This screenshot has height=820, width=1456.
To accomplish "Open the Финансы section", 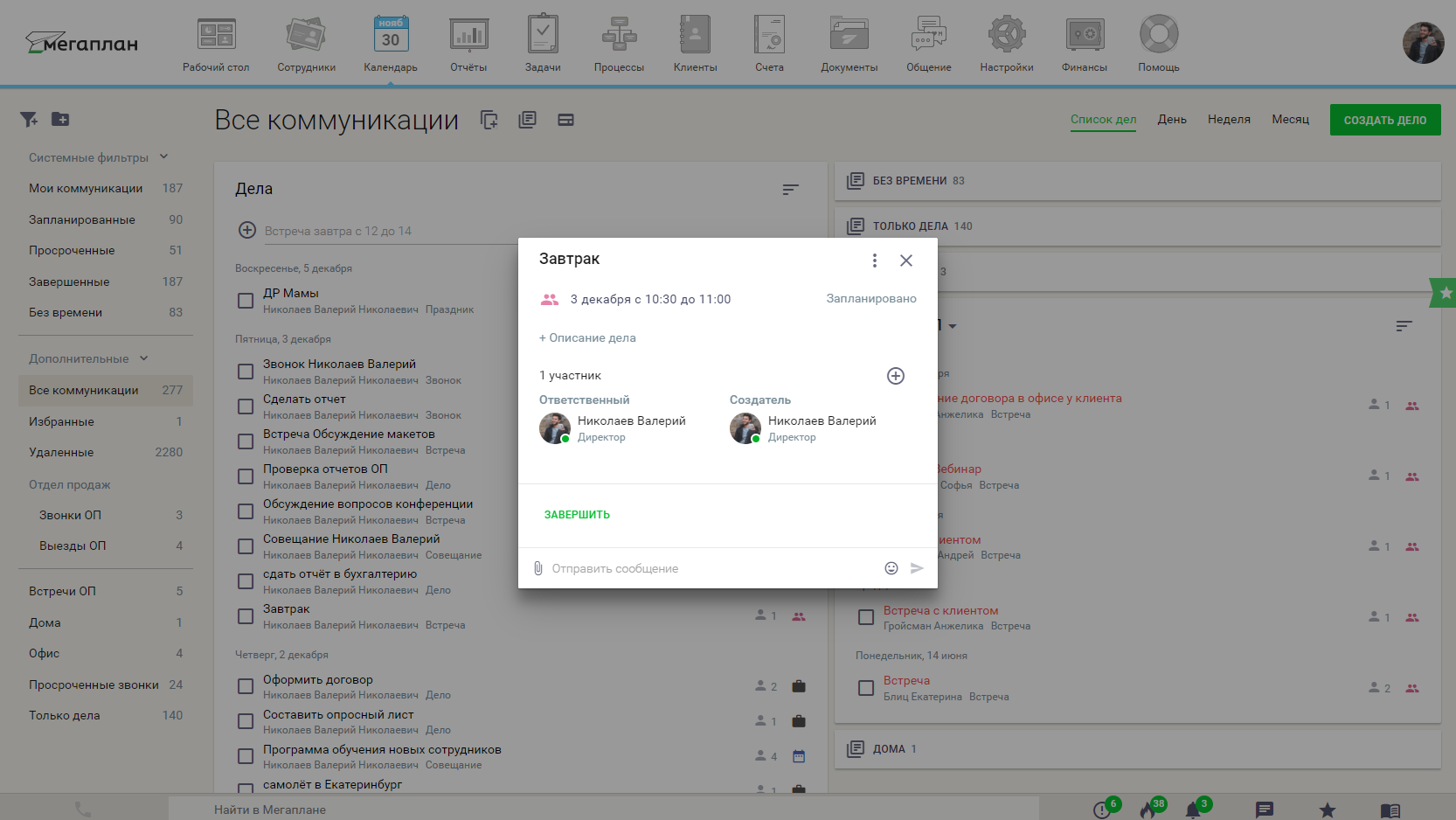I will pyautogui.click(x=1084, y=44).
